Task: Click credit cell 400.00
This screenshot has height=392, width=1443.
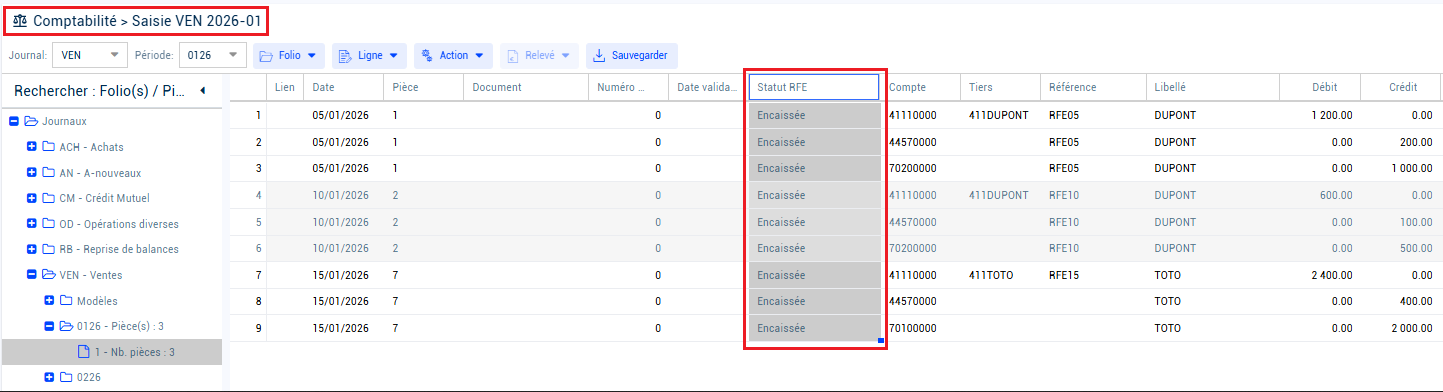Action: (1401, 301)
